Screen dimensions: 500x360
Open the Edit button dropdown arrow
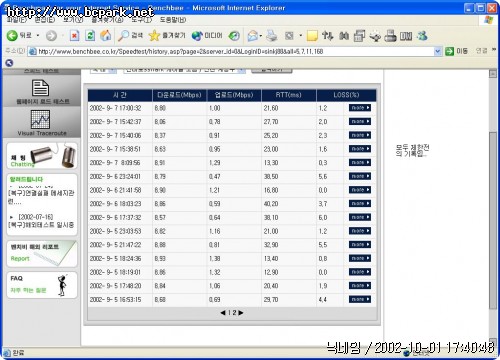[x=300, y=35]
